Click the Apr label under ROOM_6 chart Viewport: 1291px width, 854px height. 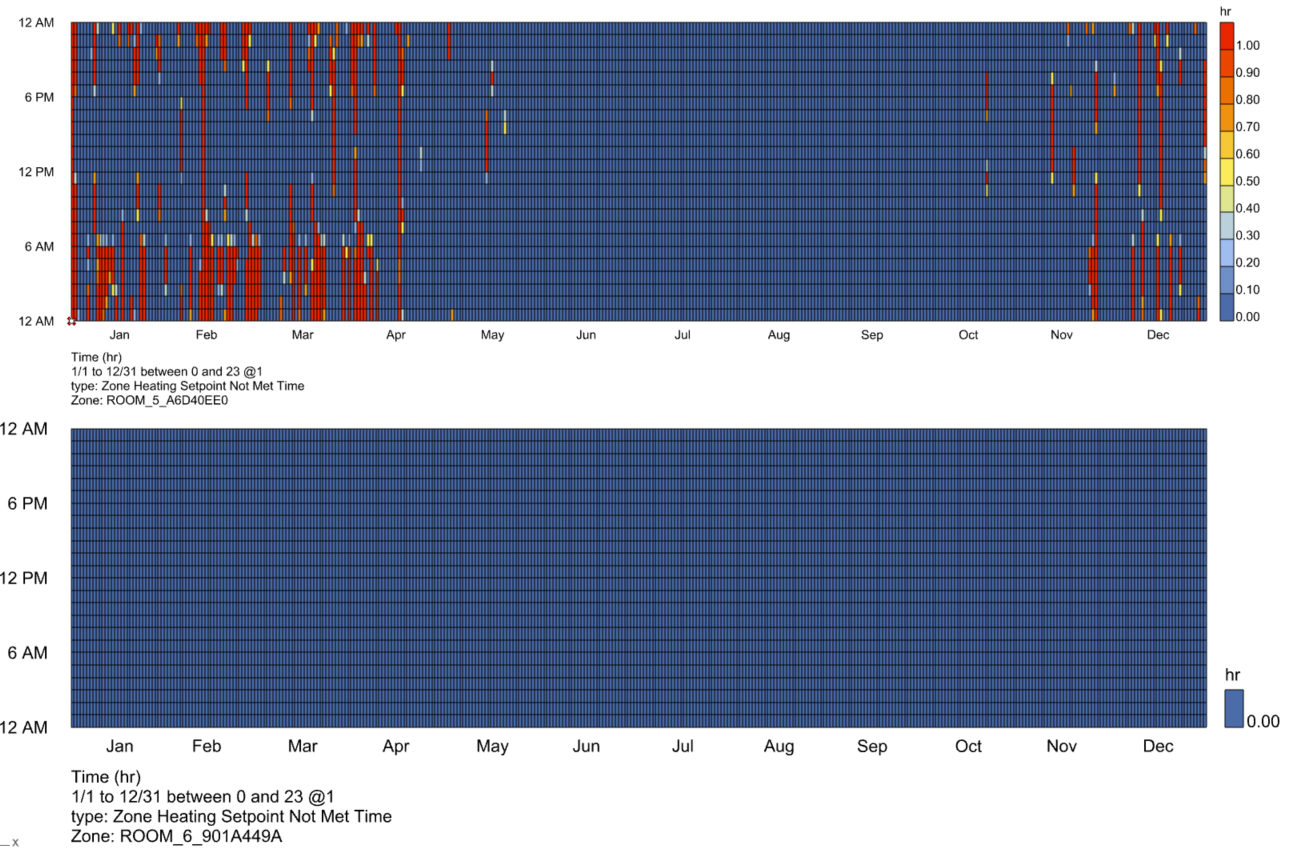396,746
